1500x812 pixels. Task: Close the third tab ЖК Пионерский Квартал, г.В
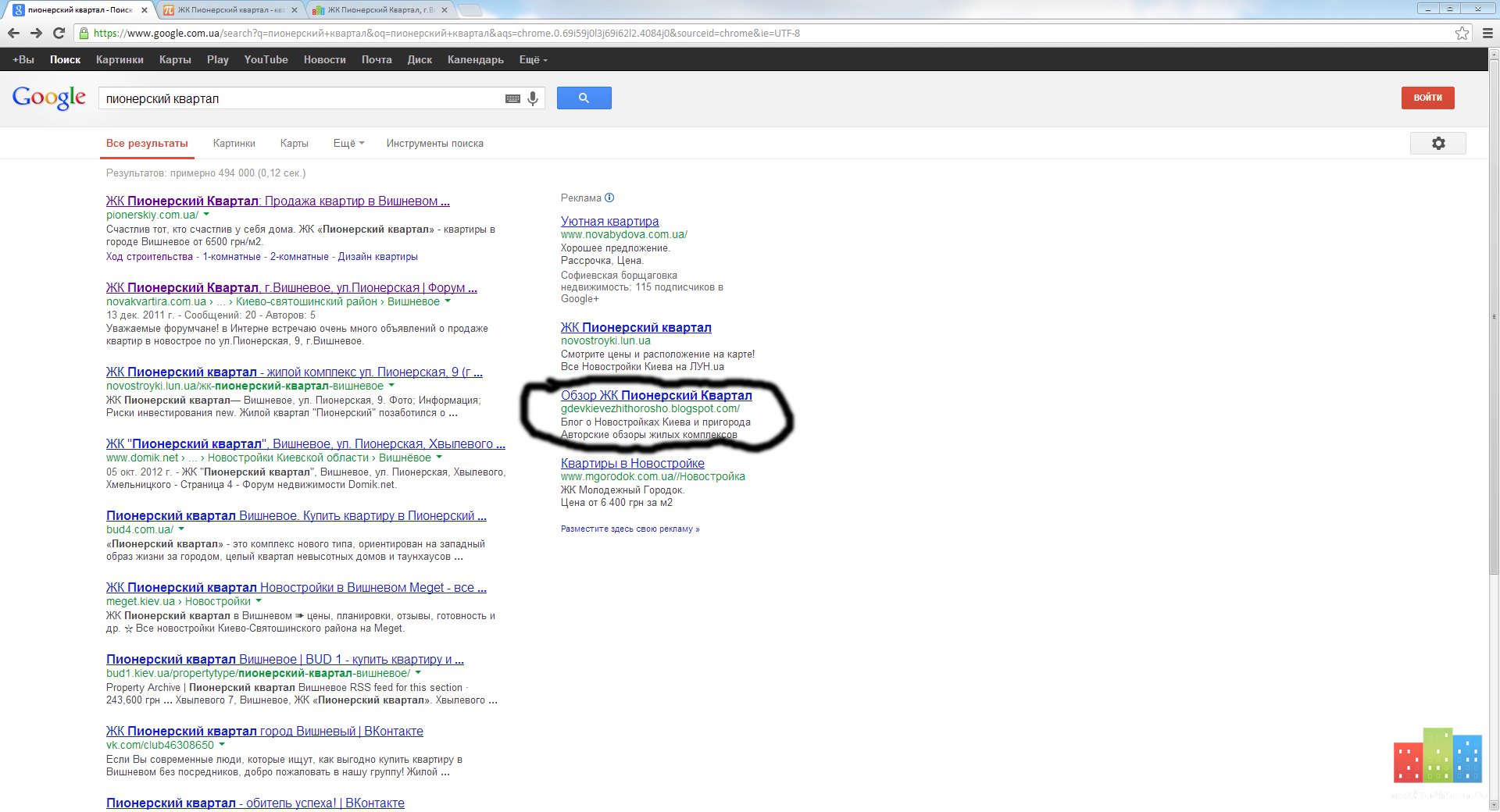445,10
